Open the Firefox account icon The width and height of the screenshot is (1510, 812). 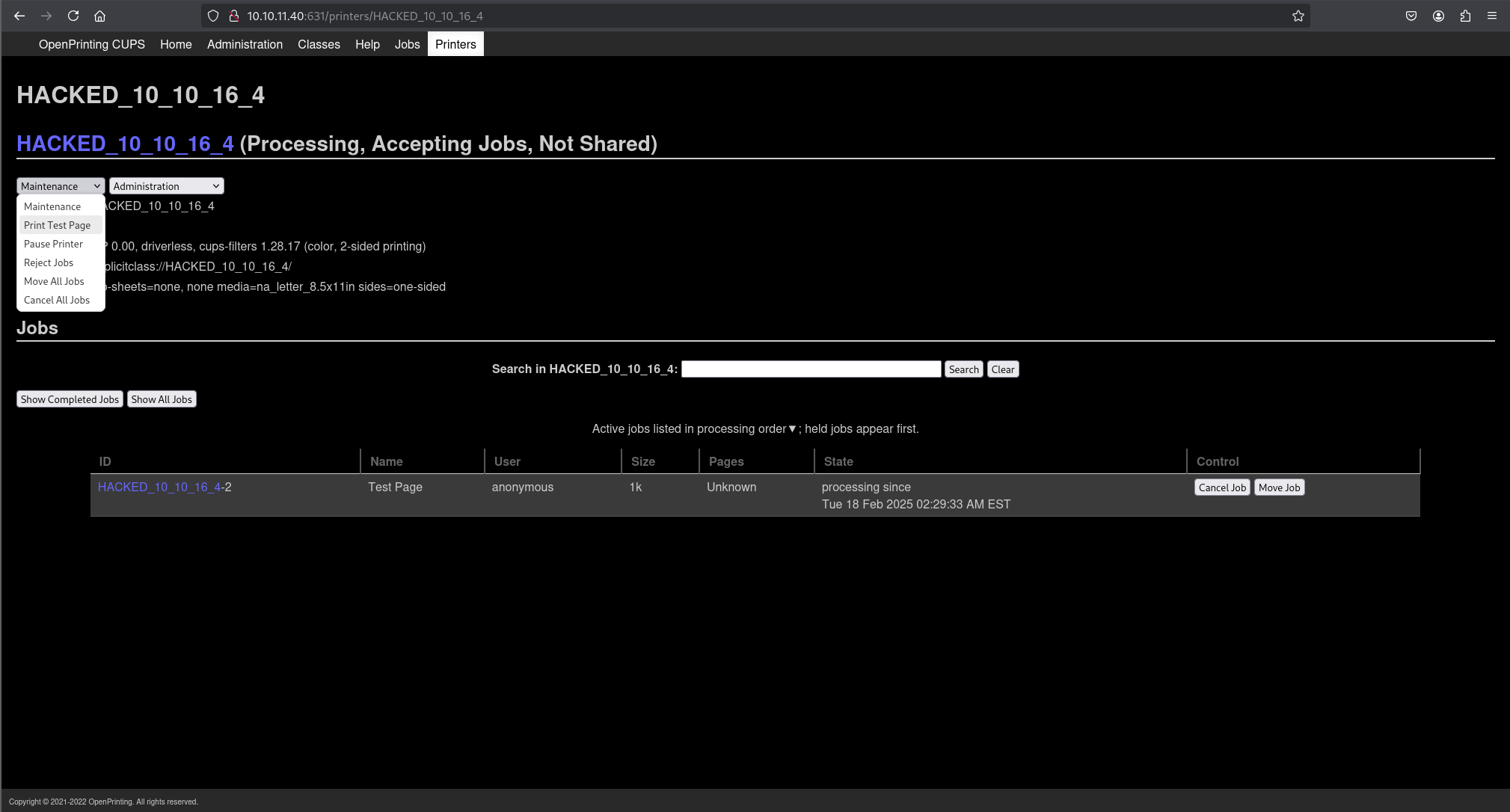(1438, 16)
